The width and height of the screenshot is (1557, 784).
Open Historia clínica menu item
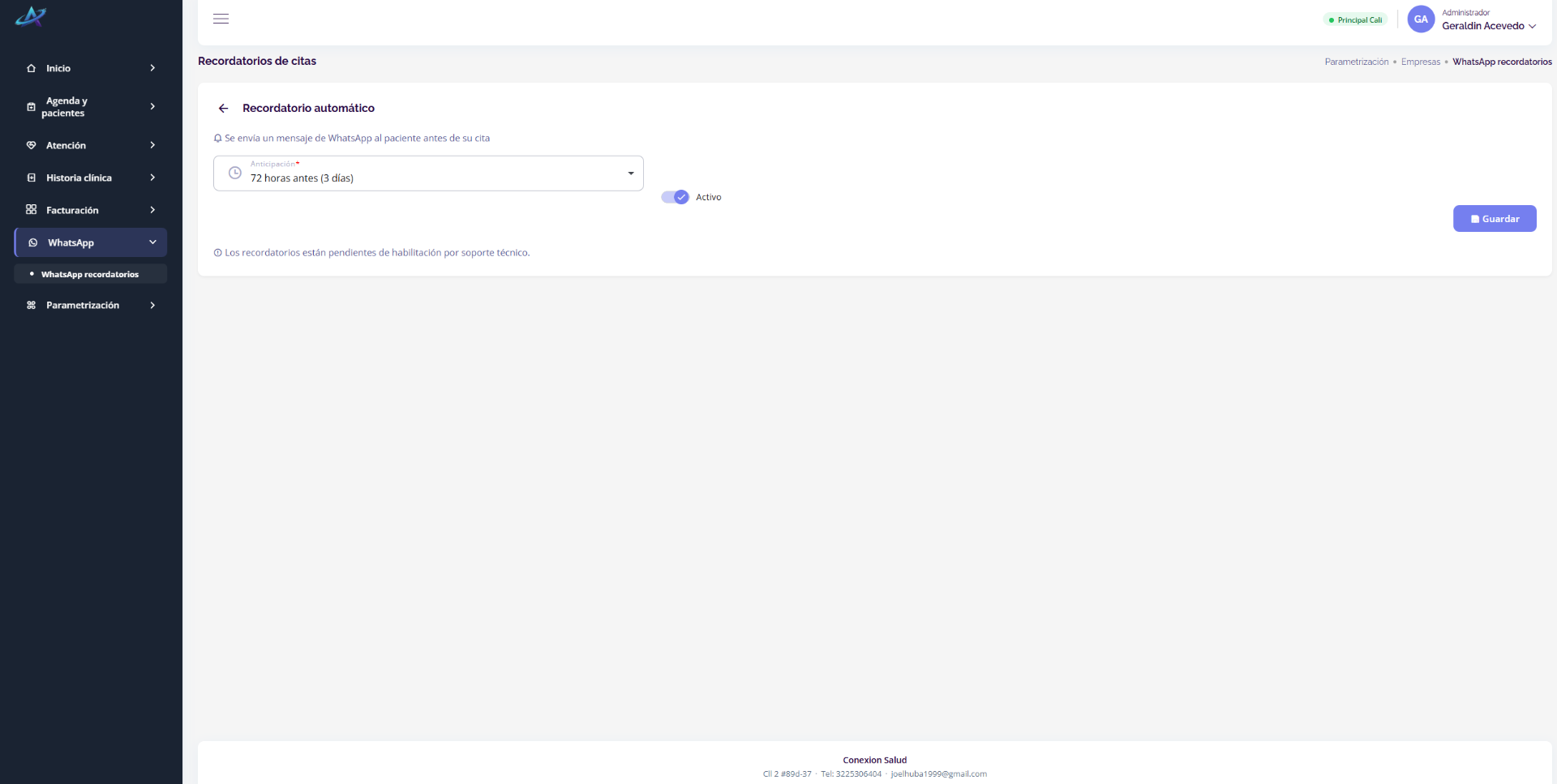click(91, 178)
